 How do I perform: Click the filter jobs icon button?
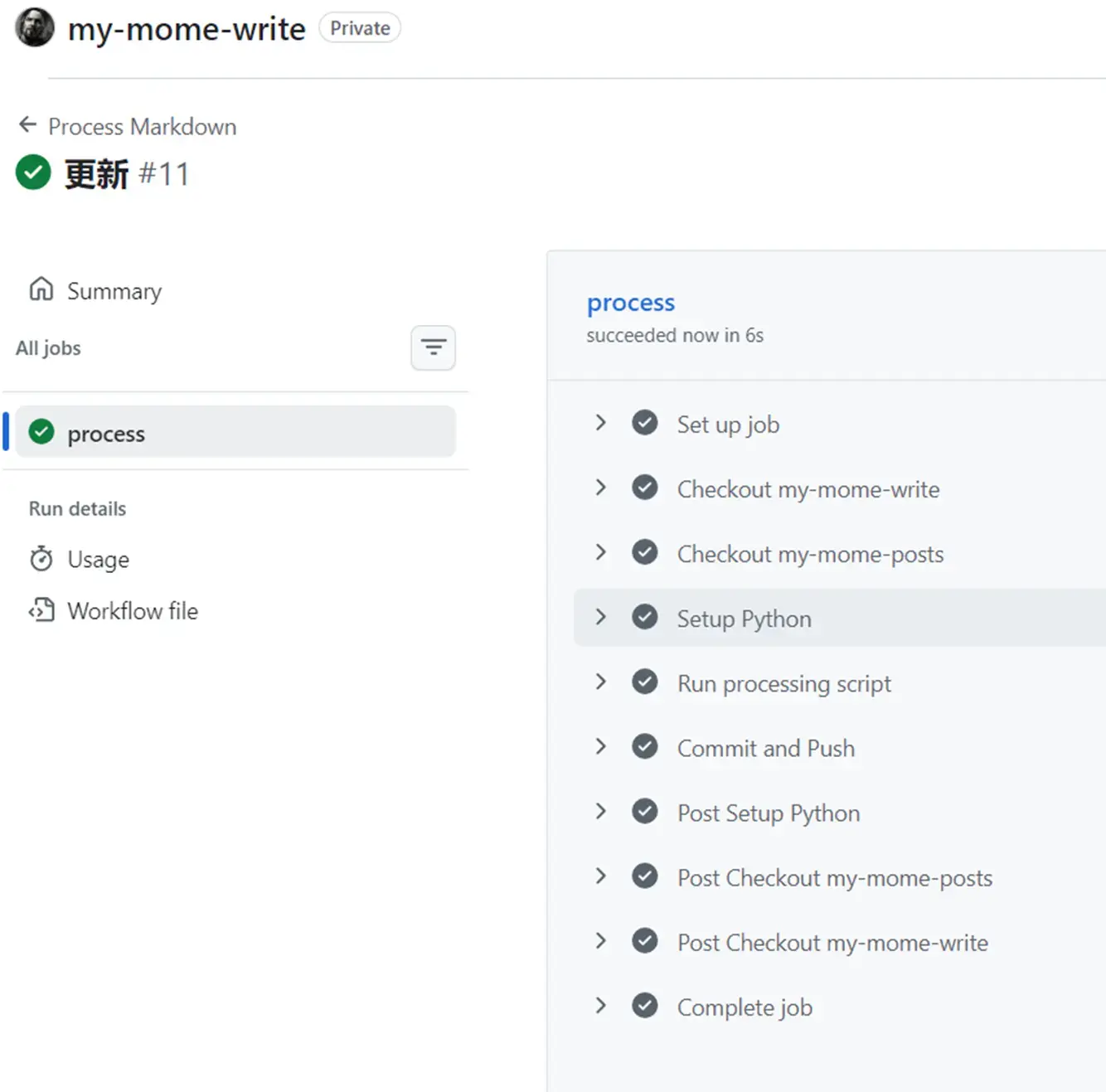[x=433, y=347]
